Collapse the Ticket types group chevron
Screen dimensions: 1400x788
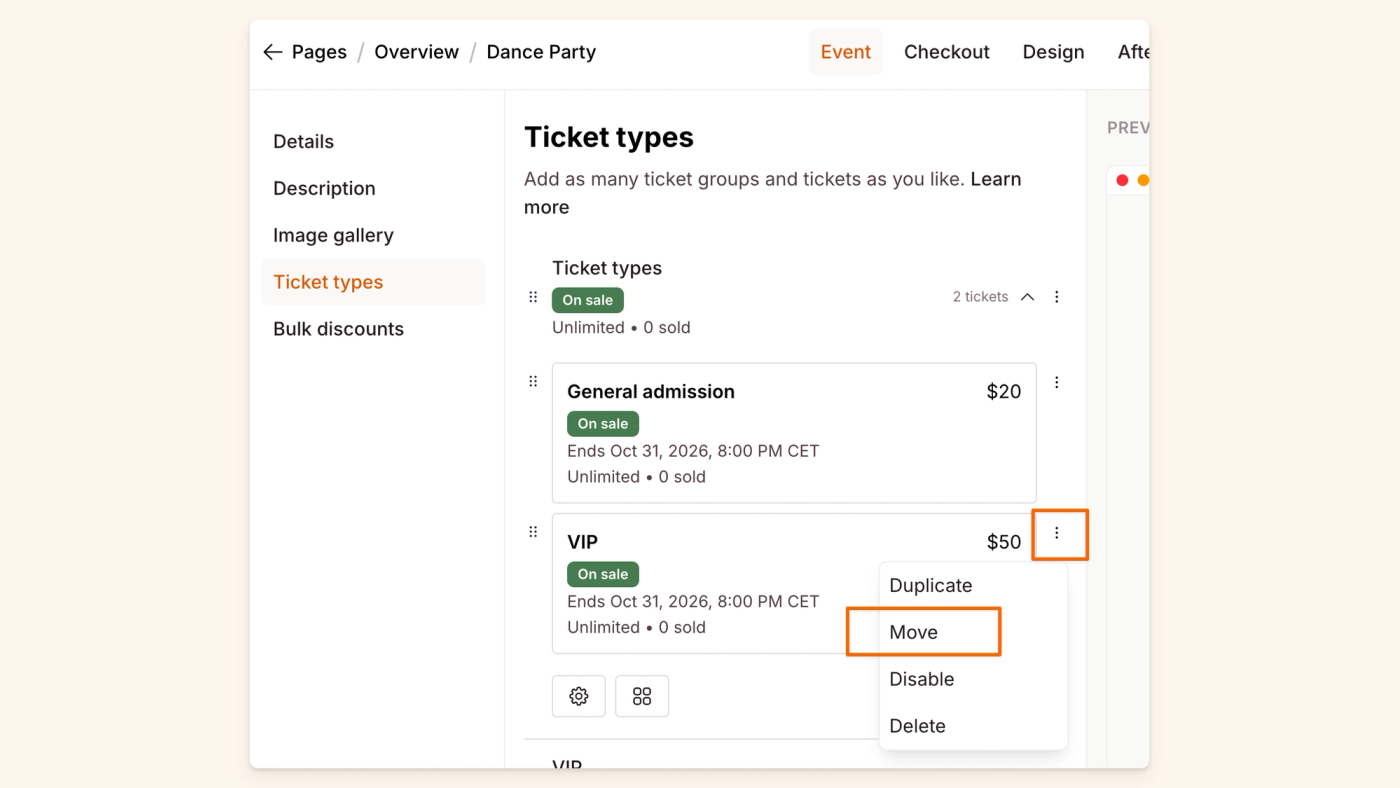pyautogui.click(x=1027, y=297)
